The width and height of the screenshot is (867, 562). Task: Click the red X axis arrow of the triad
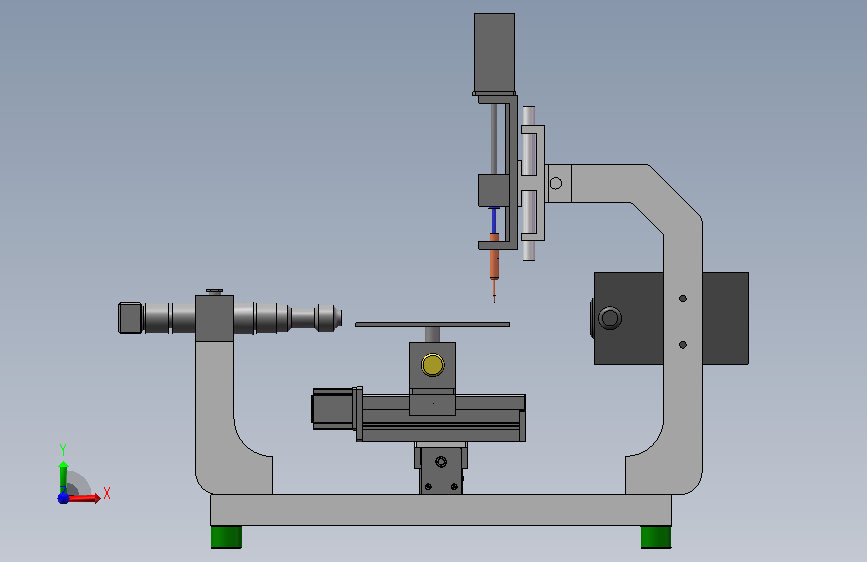(84, 498)
